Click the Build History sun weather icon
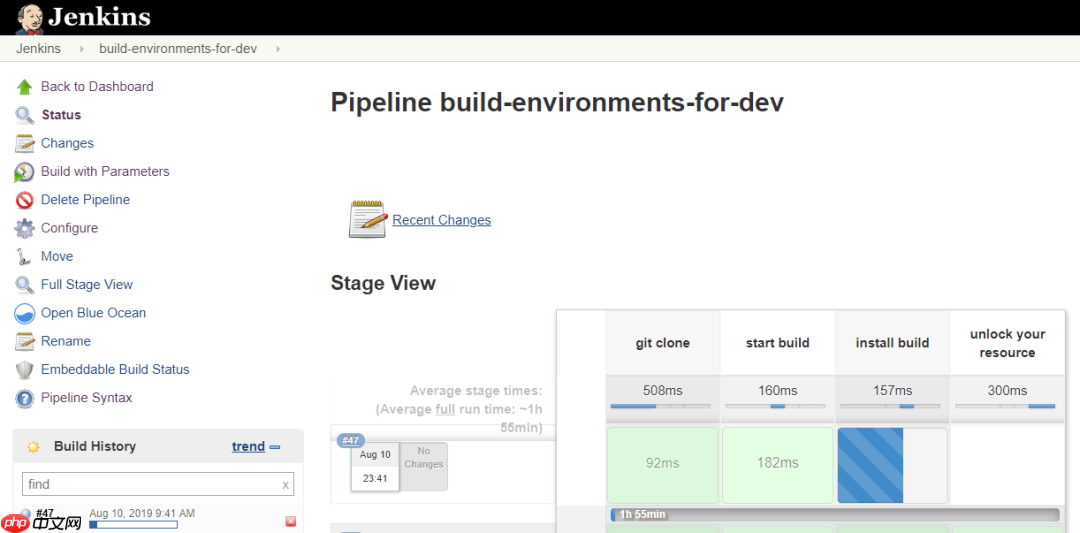 33,447
